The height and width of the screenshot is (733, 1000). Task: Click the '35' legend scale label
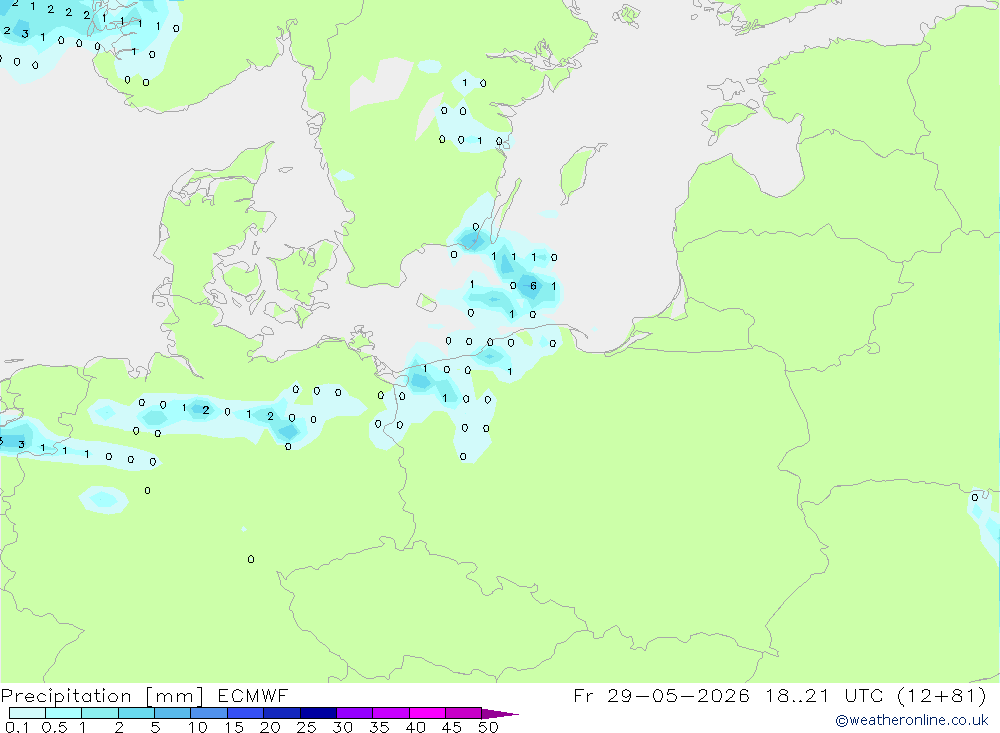(379, 727)
